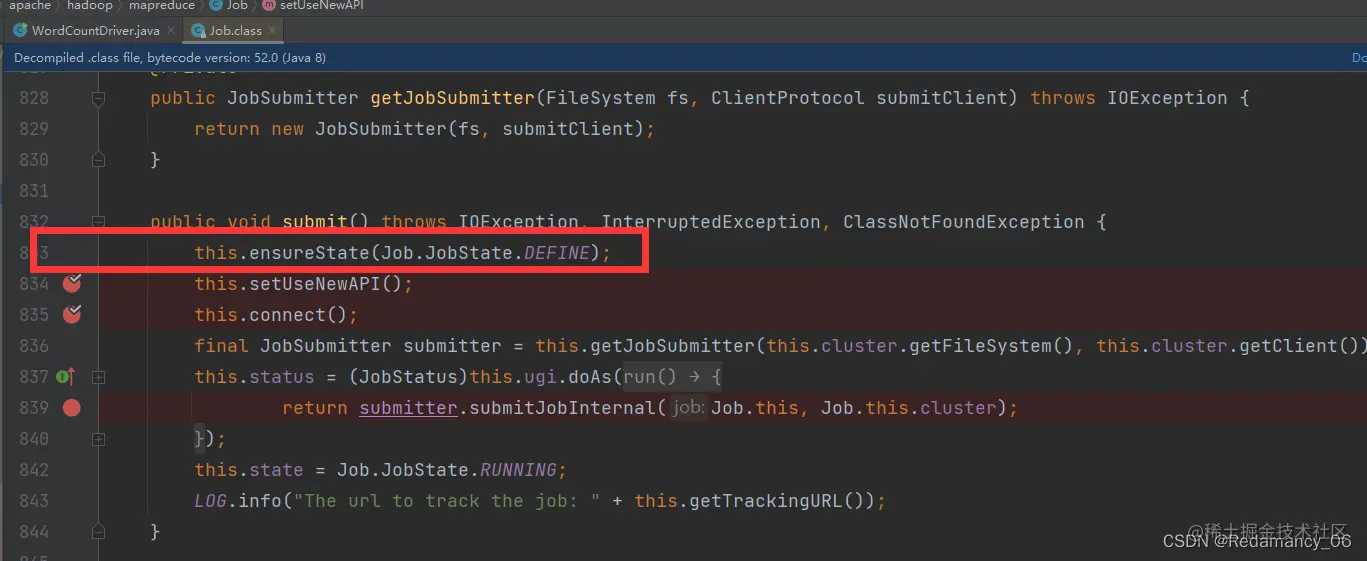
Task: Collapse the getJobSubmitter method at line 828
Action: click(98, 98)
